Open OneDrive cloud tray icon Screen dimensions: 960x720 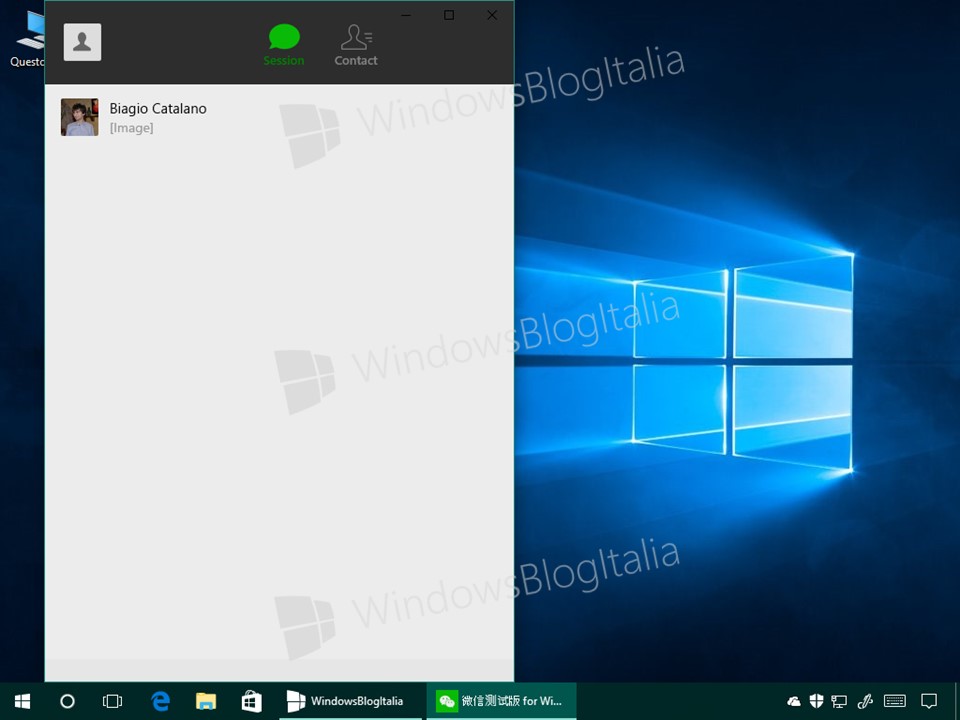click(x=793, y=701)
